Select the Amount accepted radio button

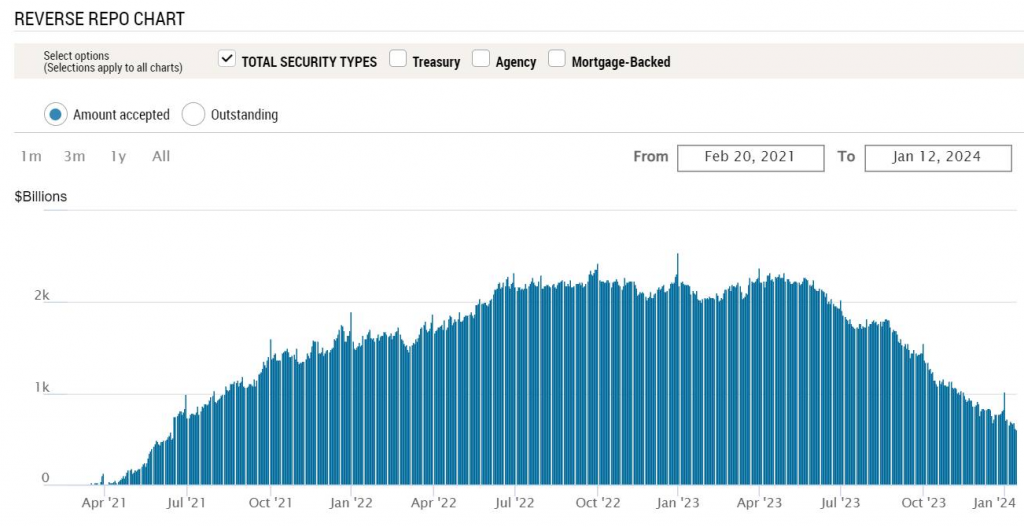(x=55, y=114)
